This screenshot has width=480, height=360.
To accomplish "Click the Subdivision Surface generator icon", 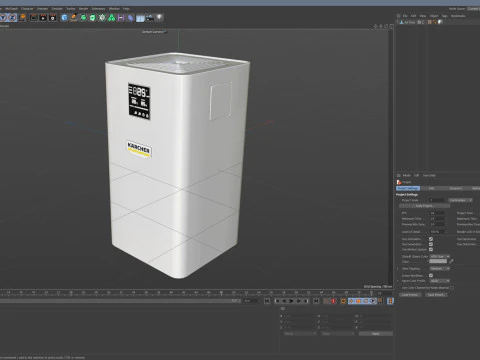I will (83, 18).
